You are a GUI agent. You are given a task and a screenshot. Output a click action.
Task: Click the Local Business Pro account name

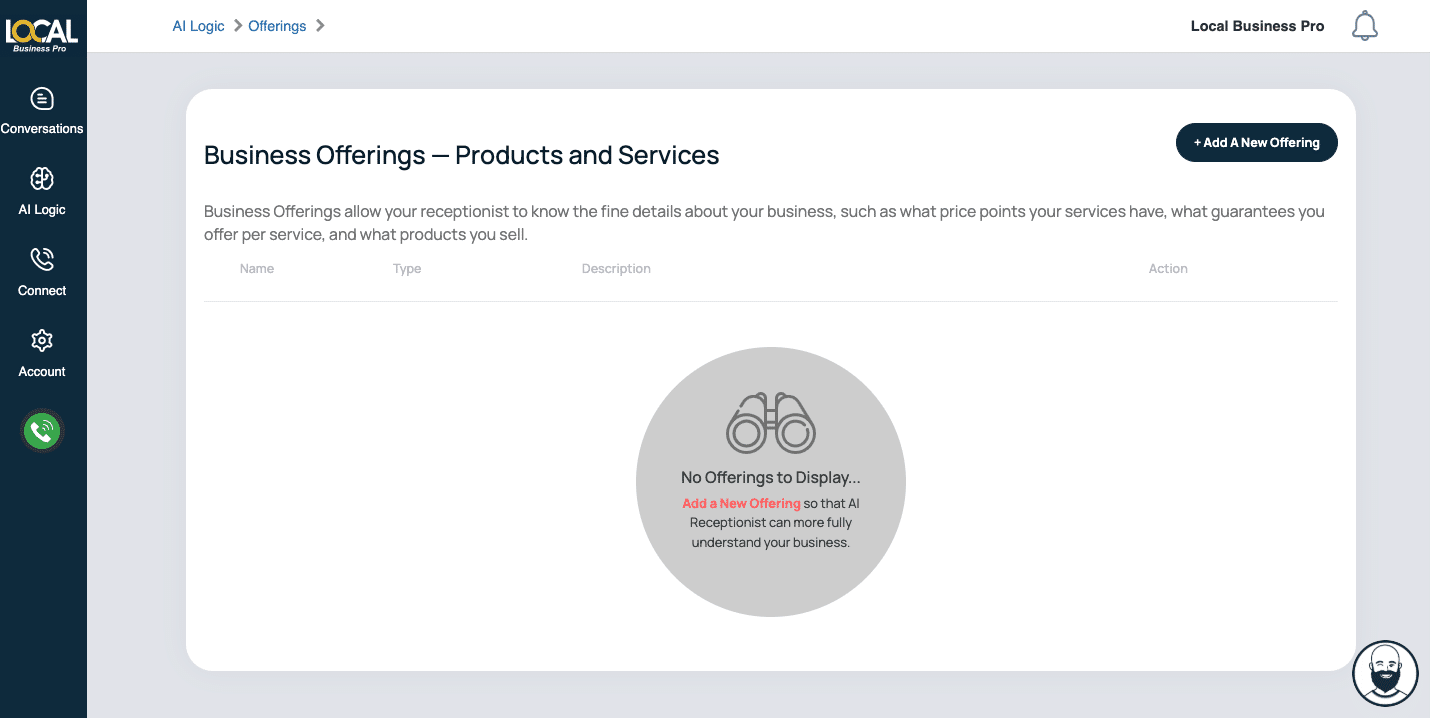pyautogui.click(x=1257, y=26)
